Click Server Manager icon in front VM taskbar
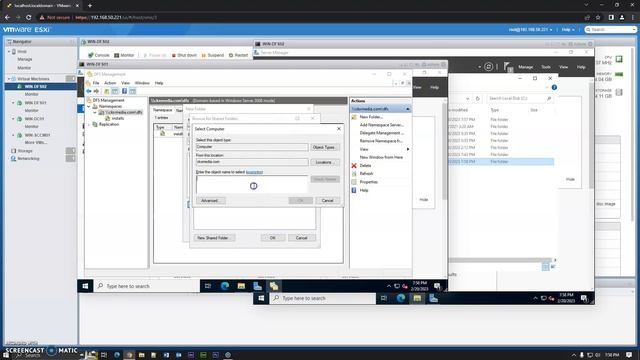 click(x=258, y=286)
